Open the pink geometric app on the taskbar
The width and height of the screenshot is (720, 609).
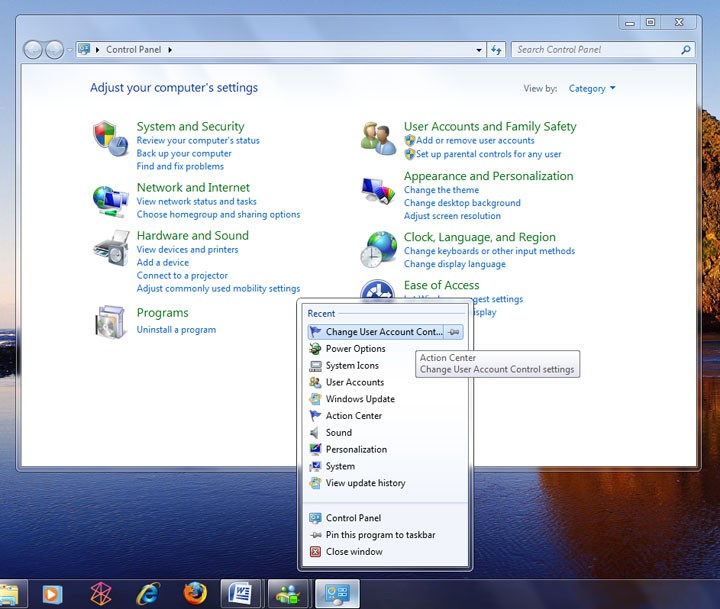click(101, 594)
